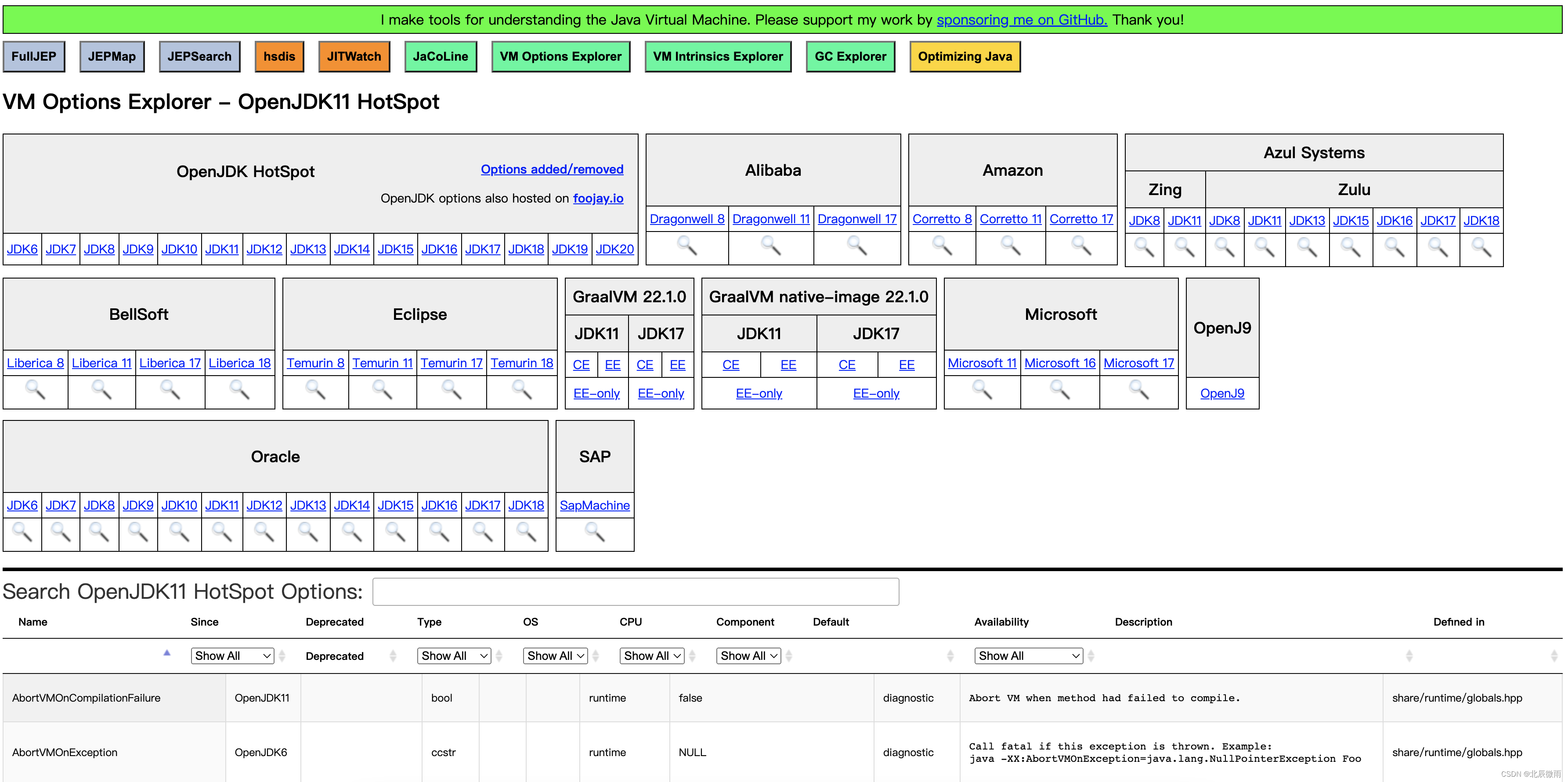Image resolution: width=1568 pixels, height=782 pixels.
Task: Click the Search OpenJDK11 HotSpot Options field
Action: coord(635,591)
